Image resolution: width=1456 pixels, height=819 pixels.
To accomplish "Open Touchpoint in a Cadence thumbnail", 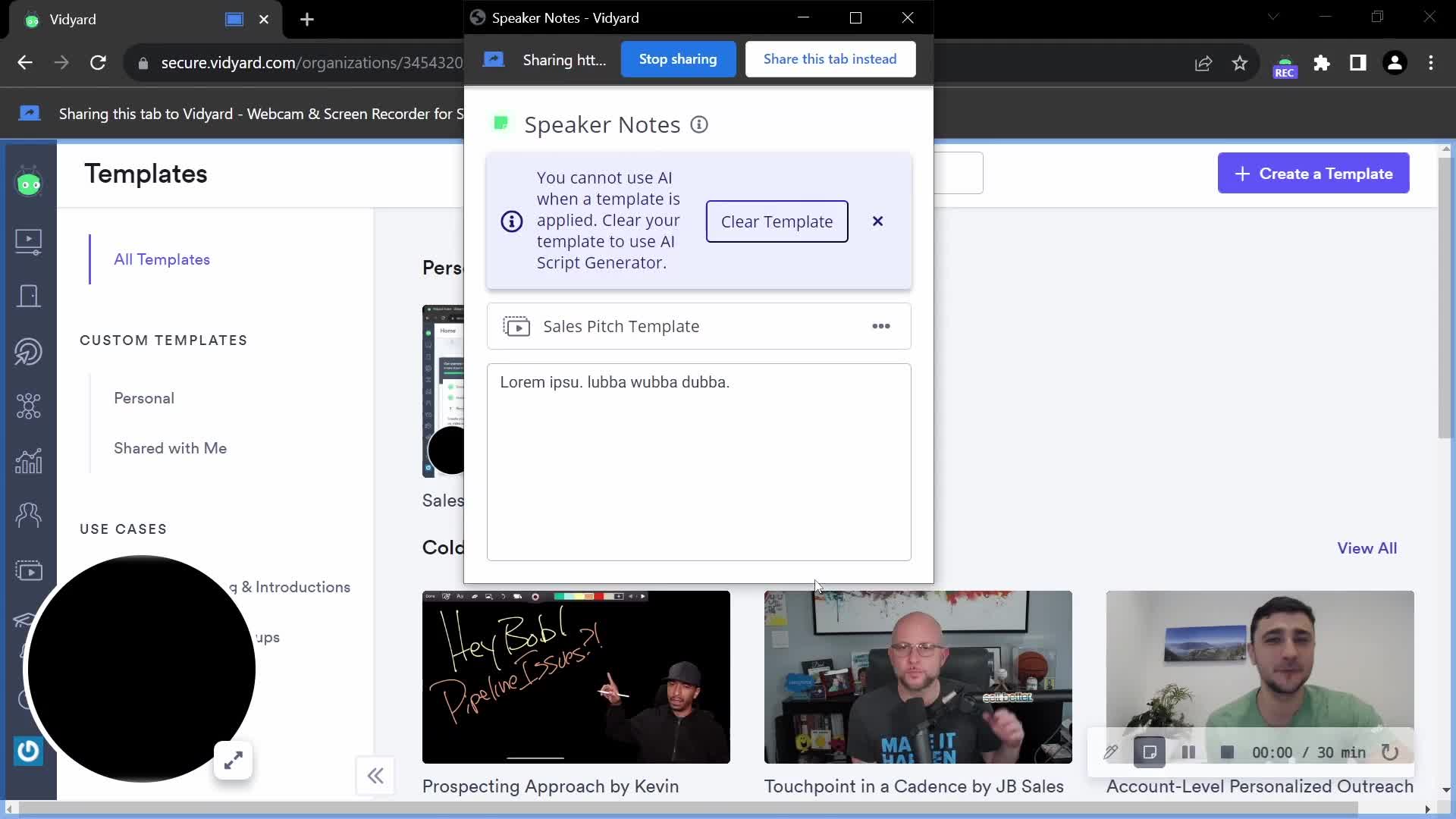I will (x=918, y=677).
